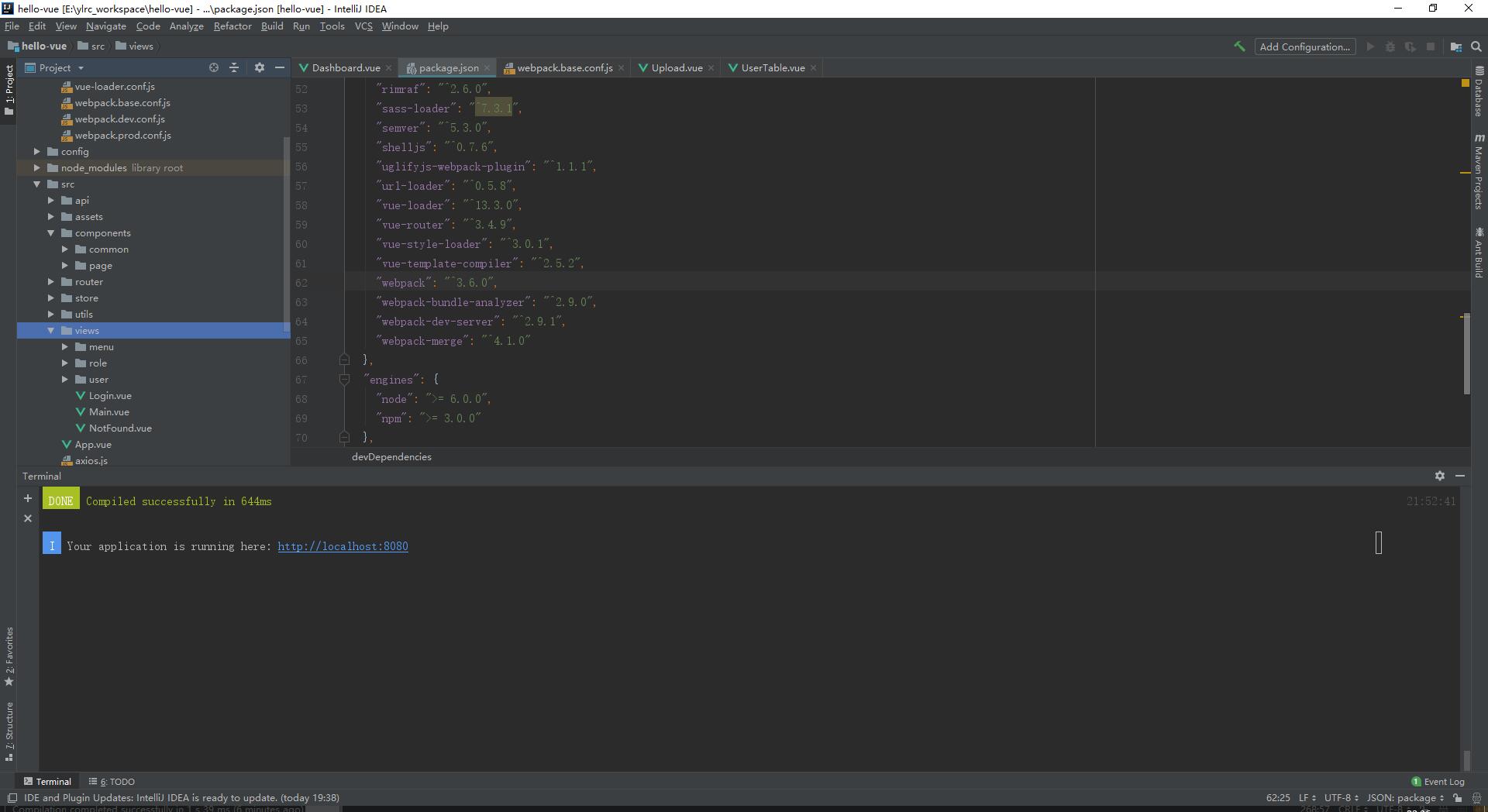
Task: Click the editor vertical scrollbar thumb
Action: click(1466, 353)
